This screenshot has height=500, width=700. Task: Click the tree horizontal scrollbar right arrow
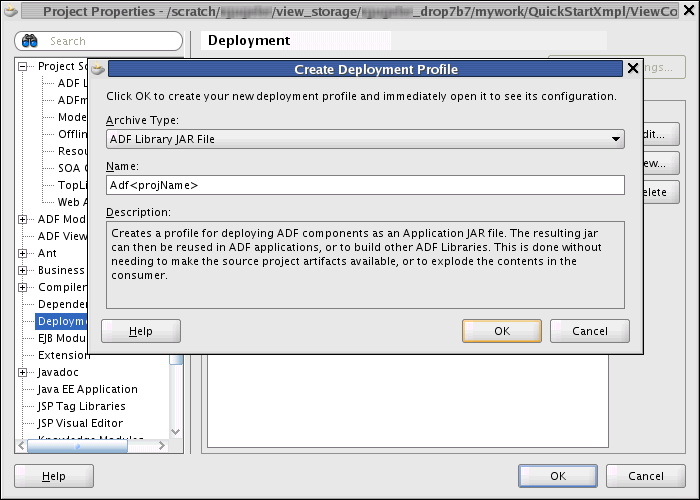162,446
